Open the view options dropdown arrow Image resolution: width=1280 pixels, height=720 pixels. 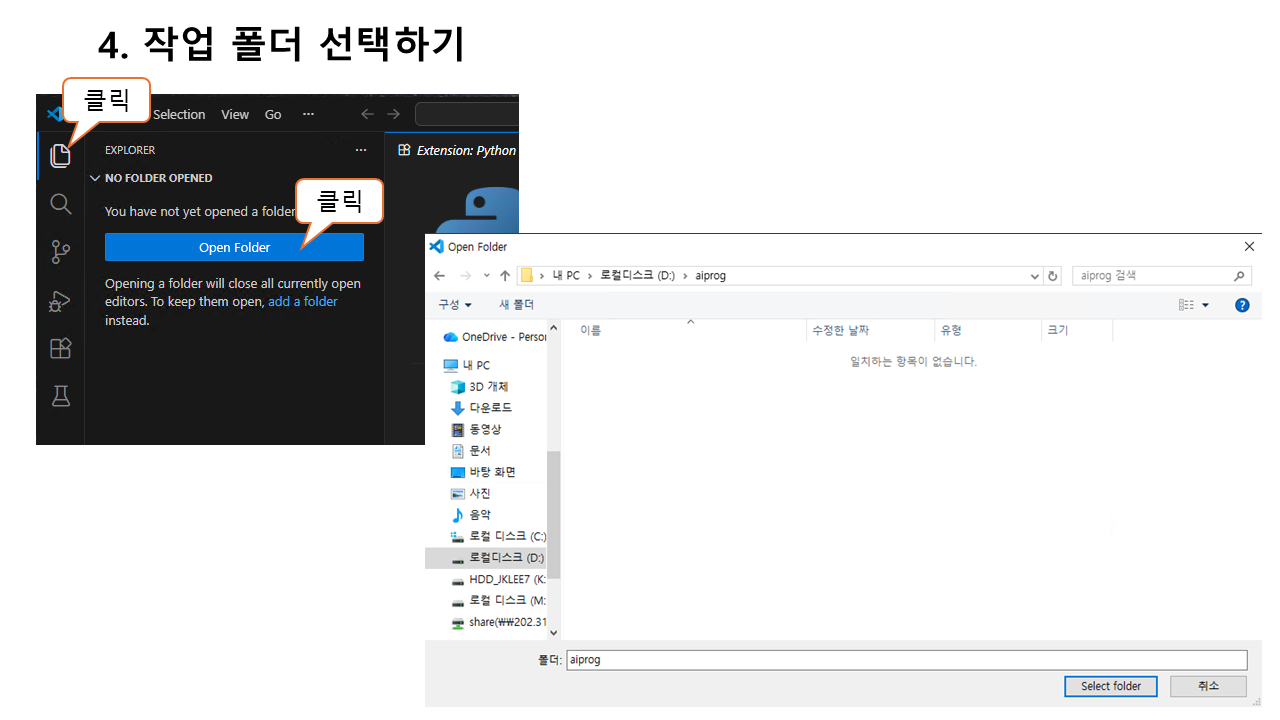(1205, 305)
